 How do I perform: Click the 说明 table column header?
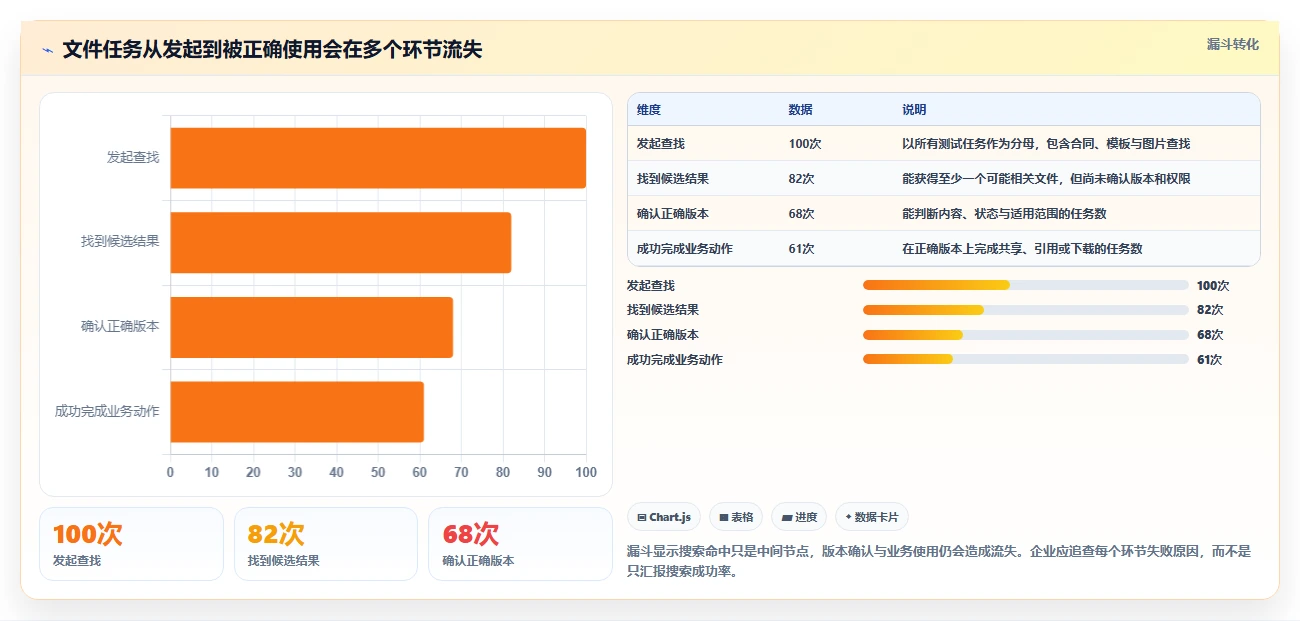pos(914,110)
